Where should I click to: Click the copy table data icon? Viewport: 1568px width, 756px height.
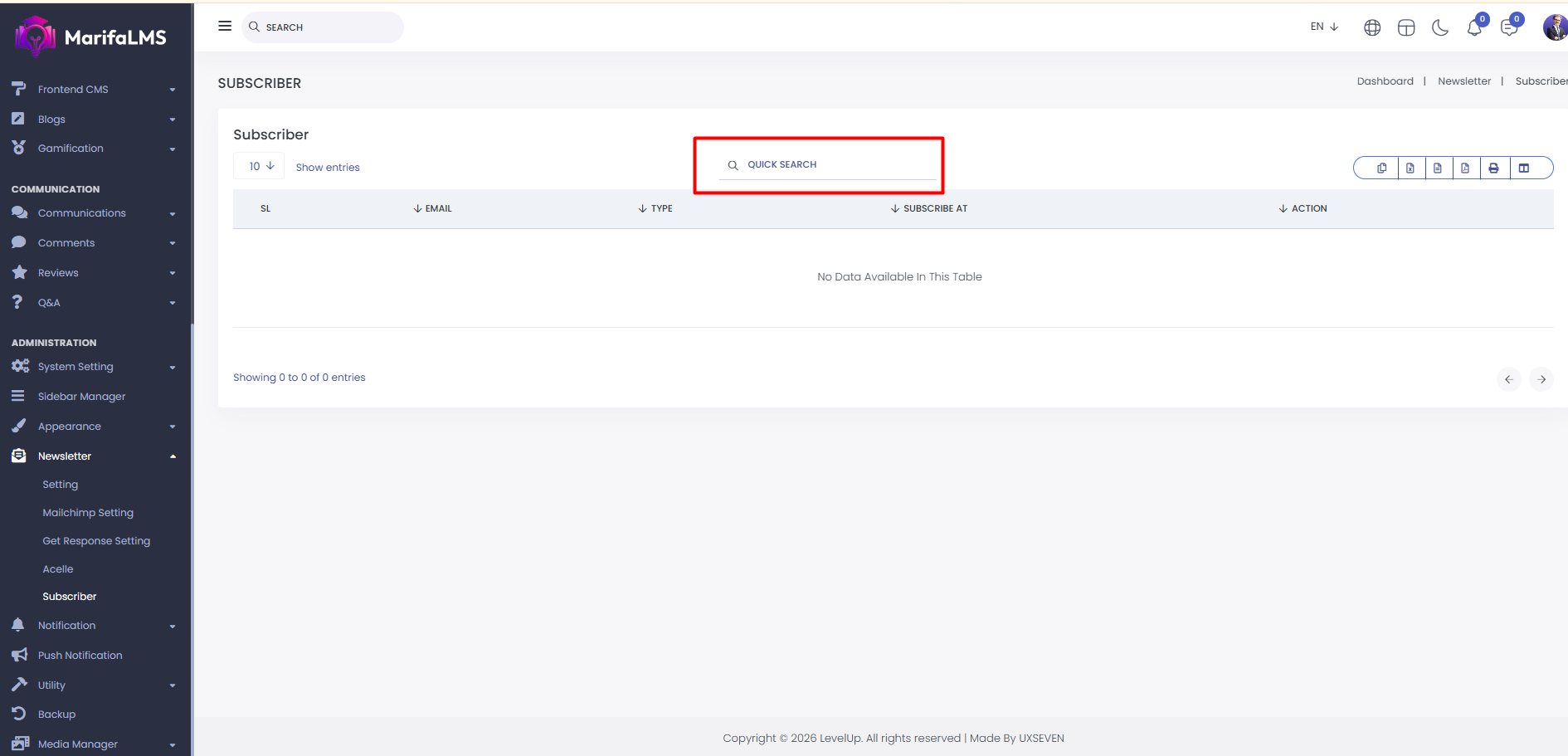(1381, 168)
